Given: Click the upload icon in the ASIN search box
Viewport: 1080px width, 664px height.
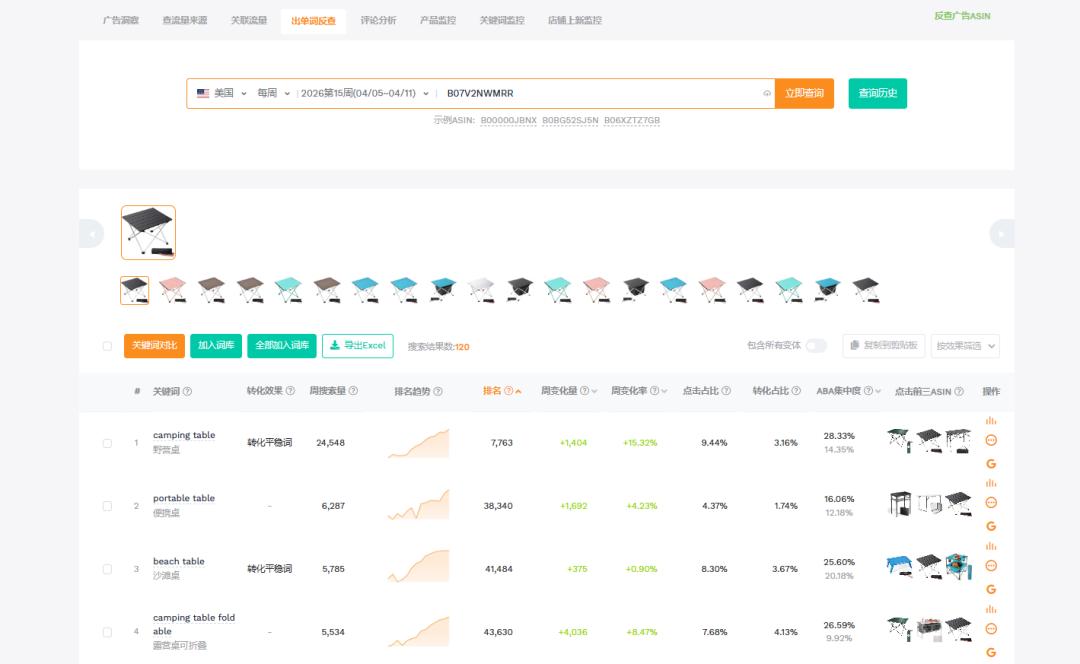Looking at the screenshot, I should point(767,93).
